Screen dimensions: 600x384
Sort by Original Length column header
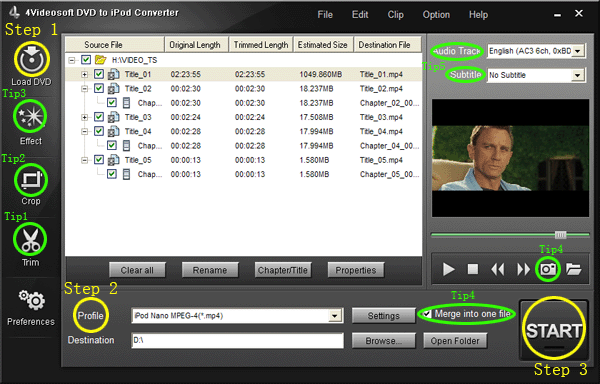tap(196, 45)
